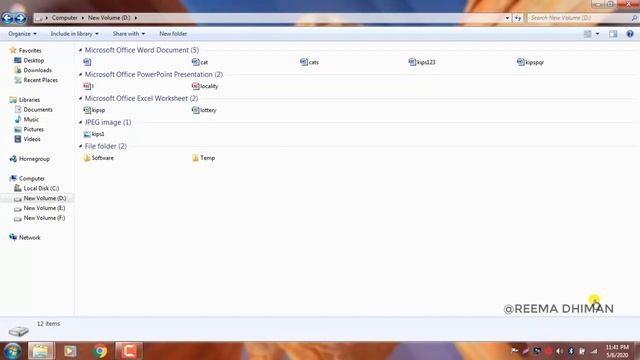This screenshot has width=640, height=360.
Task: Select the kips1 JPEG image
Action: click(93, 134)
